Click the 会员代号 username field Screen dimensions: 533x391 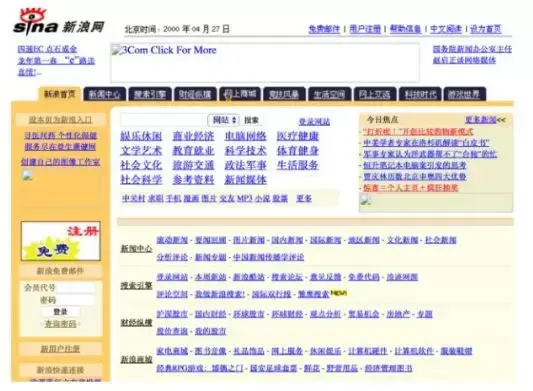75,288
